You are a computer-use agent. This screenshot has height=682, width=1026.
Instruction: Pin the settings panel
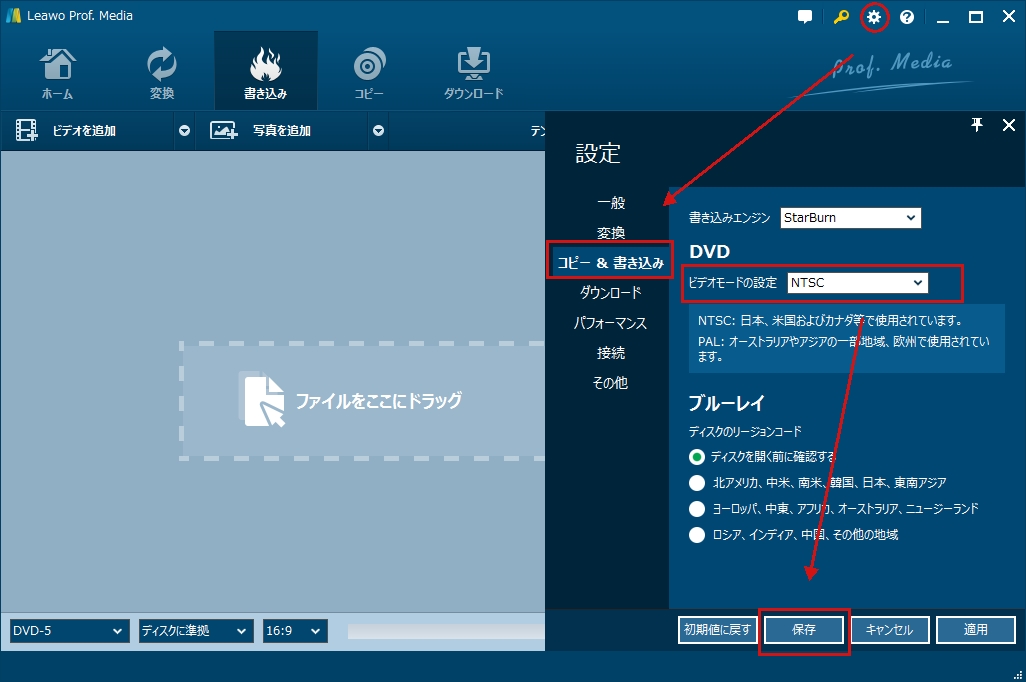point(977,124)
